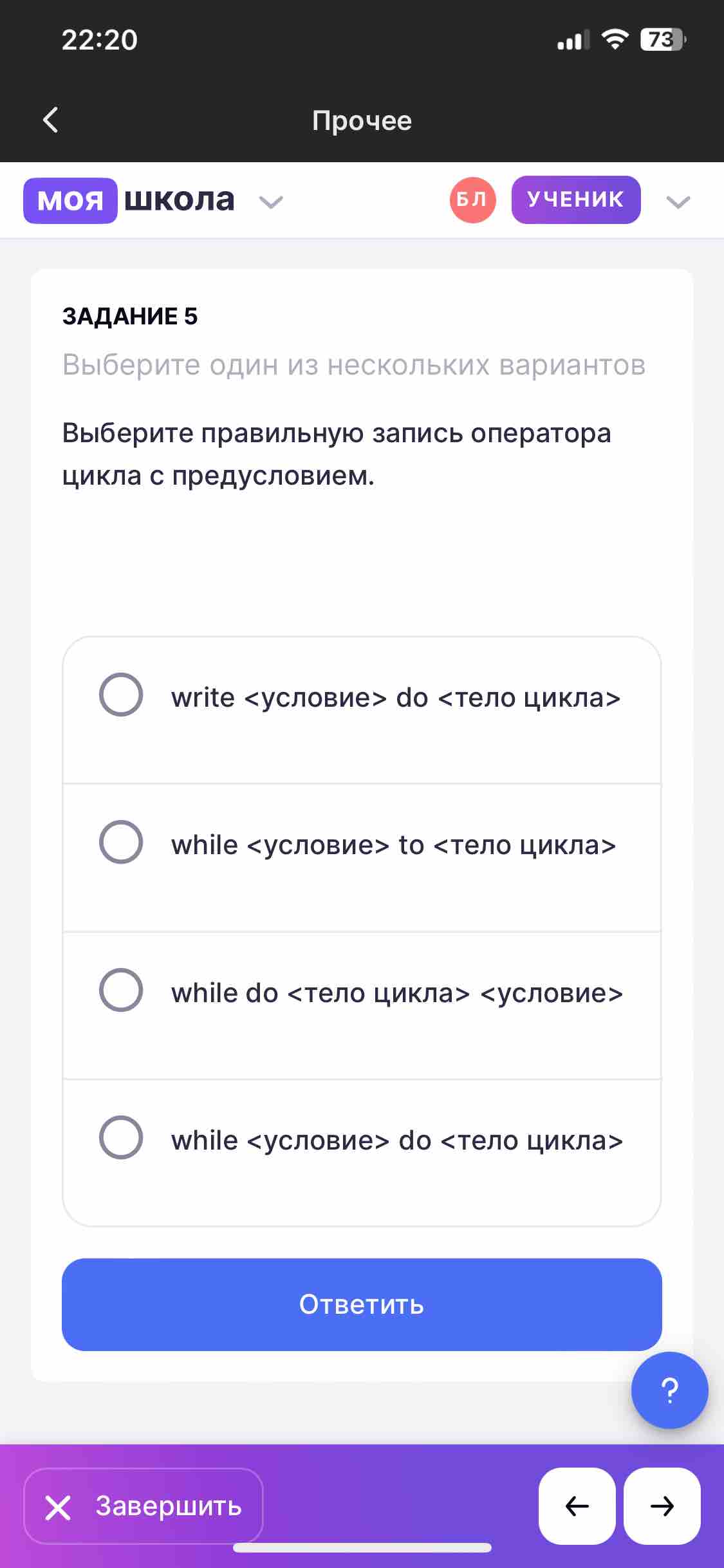Image resolution: width=724 pixels, height=1568 pixels.
Task: Select radio 'while <условие> to <тело цикла>'
Action: 121,842
